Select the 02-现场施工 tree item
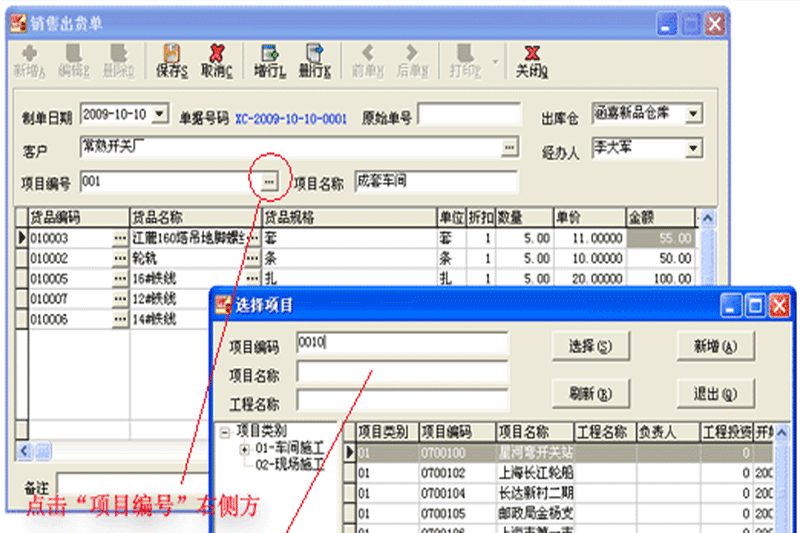This screenshot has width=800, height=533. 290,465
